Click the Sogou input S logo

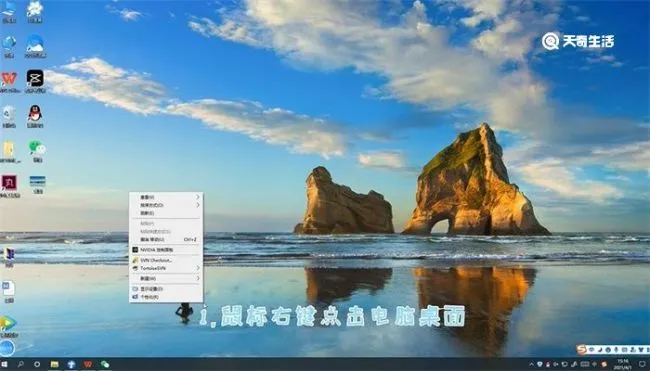point(582,349)
